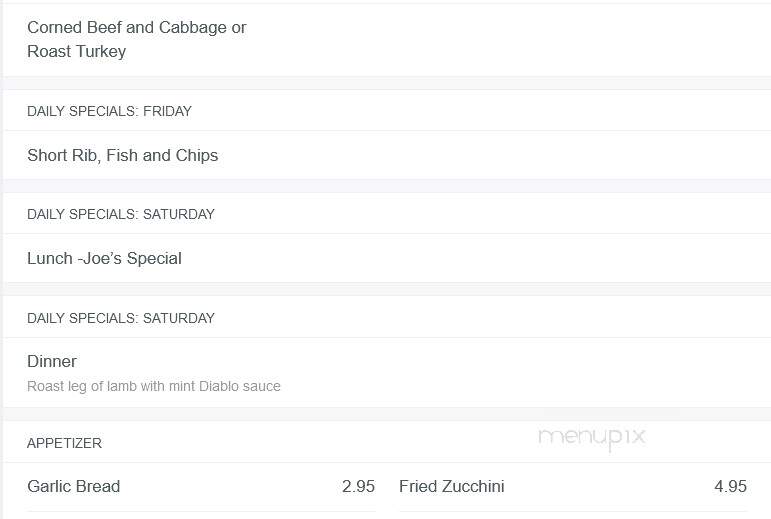Select the Garlic Bread appetizer
Screen dimensions: 771x519
point(74,487)
